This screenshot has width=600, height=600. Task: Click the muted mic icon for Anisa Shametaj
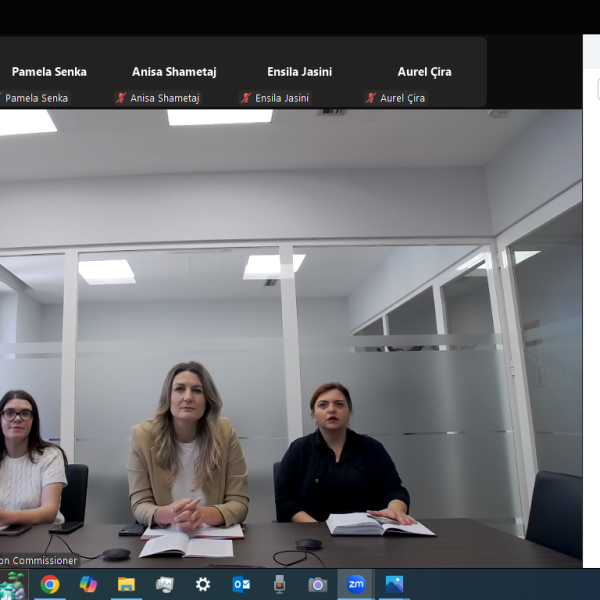pos(121,98)
